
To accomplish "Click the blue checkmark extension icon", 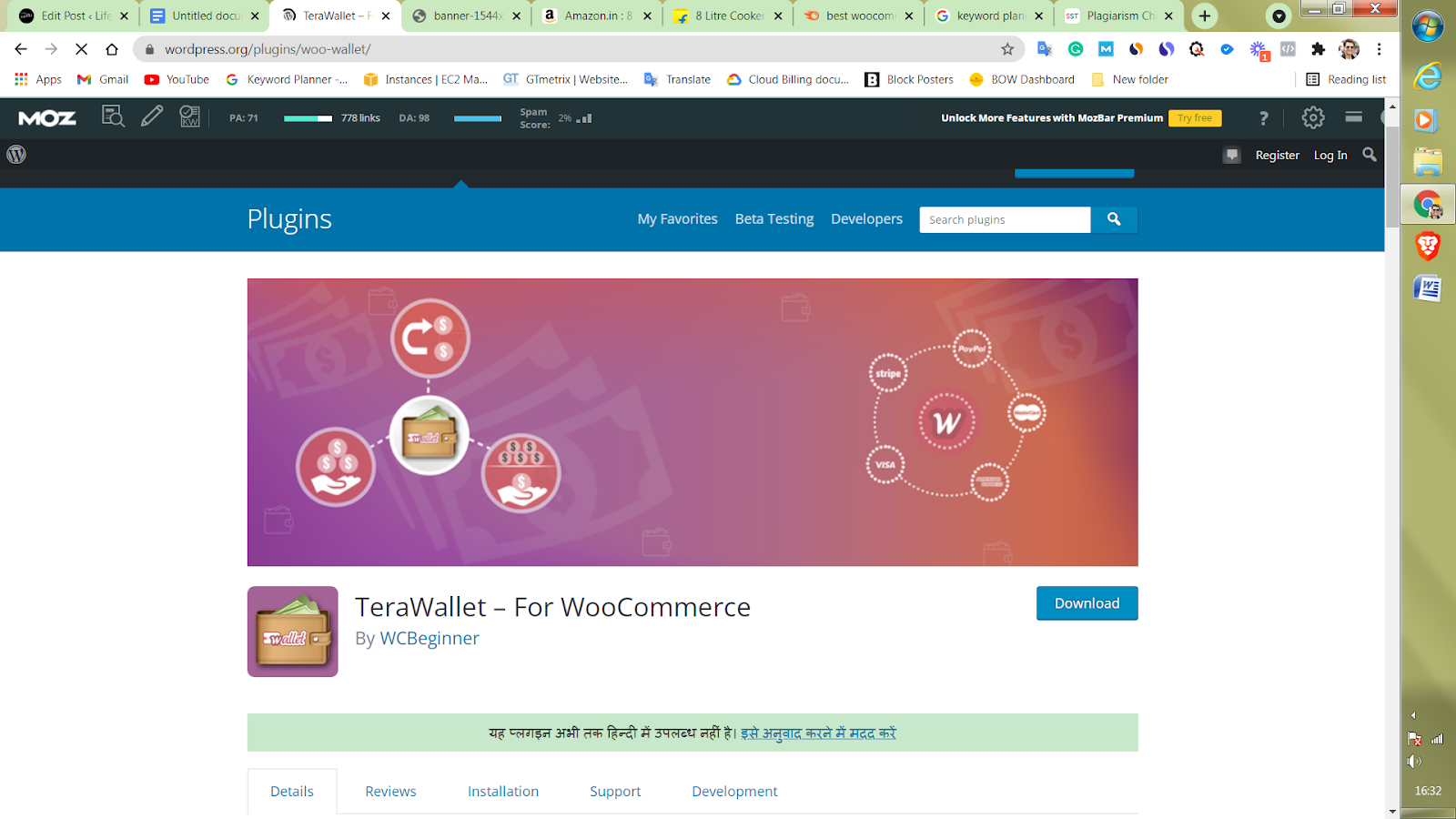I will pyautogui.click(x=1228, y=49).
